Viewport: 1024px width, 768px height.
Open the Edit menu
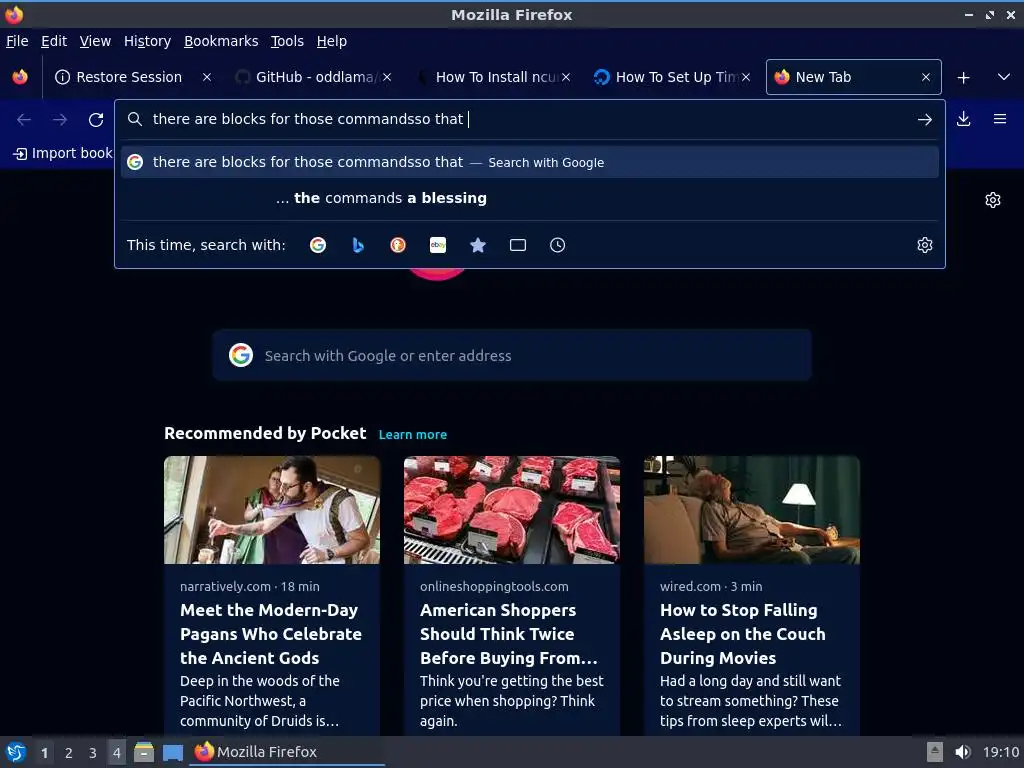click(x=54, y=41)
